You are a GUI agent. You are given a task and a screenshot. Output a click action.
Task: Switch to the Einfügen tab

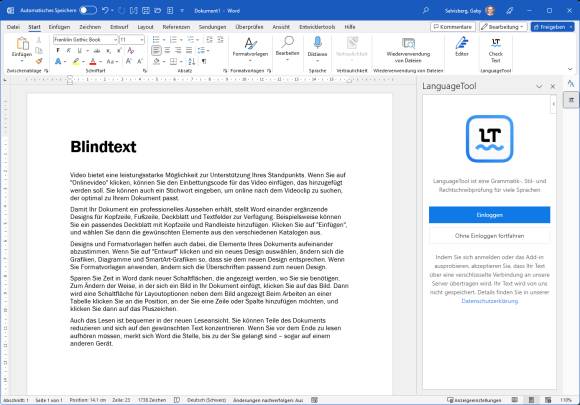[59, 27]
